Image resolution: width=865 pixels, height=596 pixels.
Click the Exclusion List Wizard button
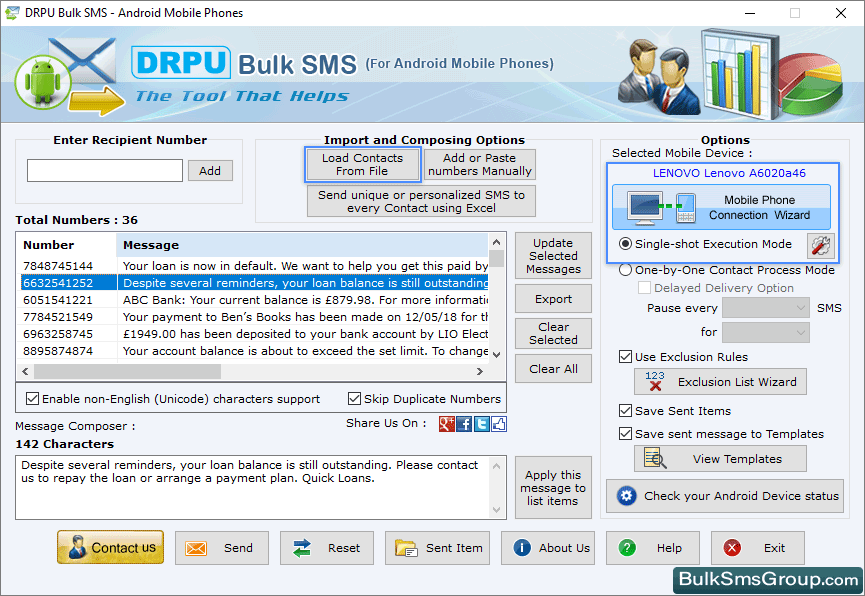coord(720,382)
